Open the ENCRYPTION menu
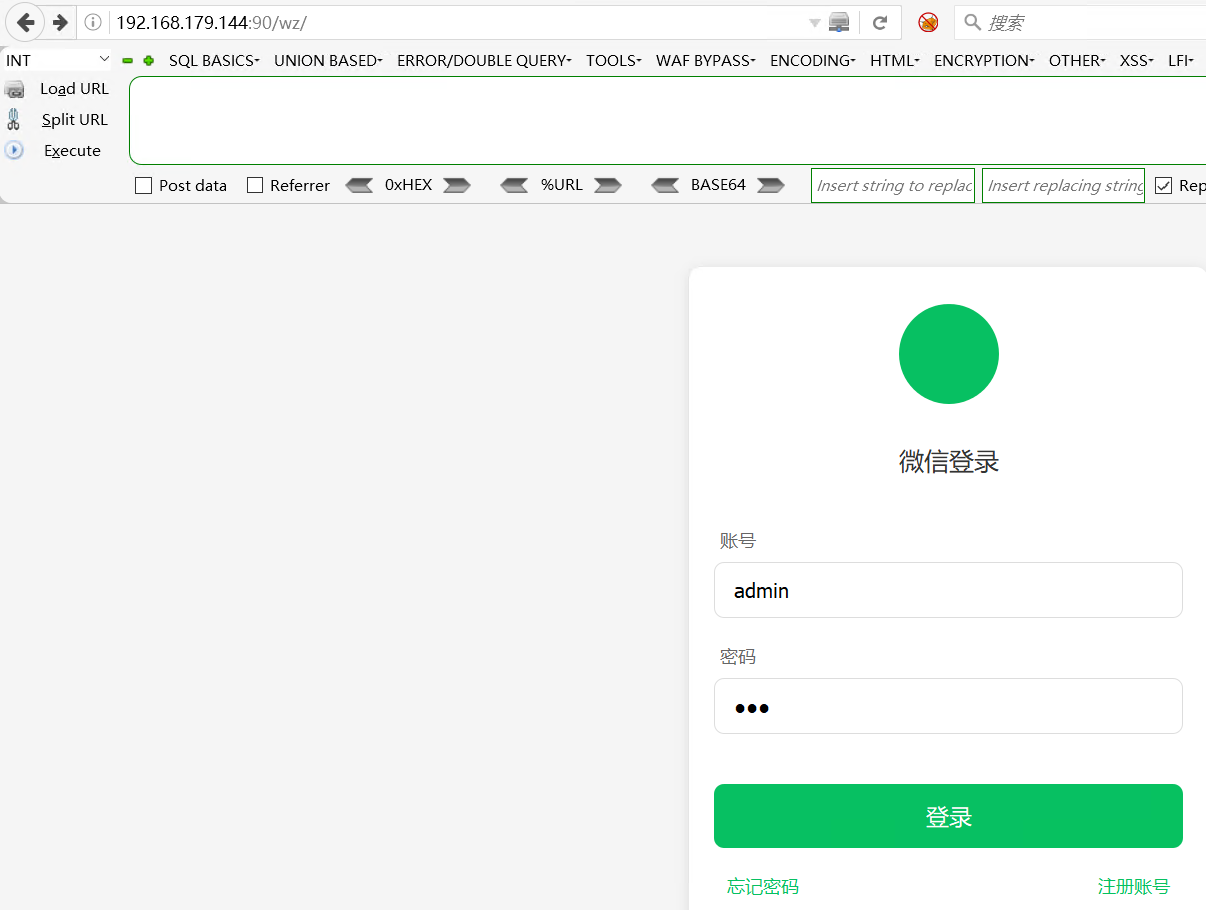Image resolution: width=1206 pixels, height=910 pixels. [984, 61]
